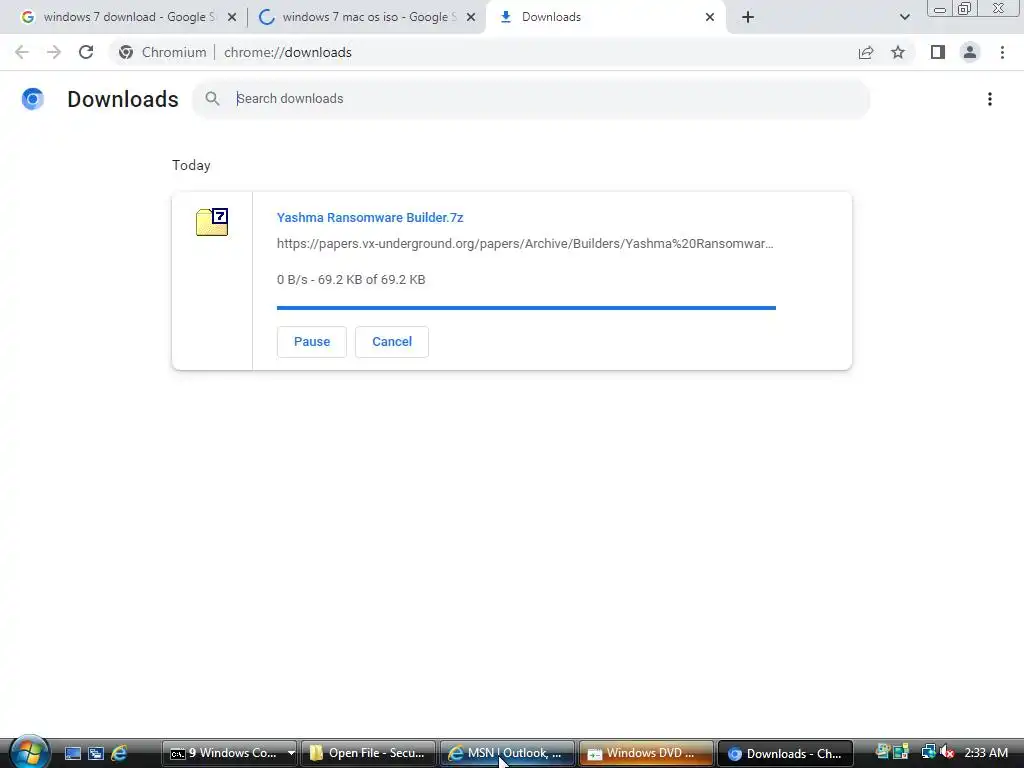Open the Yashma Ransomware Builder.7z file link
Screen dimensions: 1024x768
(370, 217)
